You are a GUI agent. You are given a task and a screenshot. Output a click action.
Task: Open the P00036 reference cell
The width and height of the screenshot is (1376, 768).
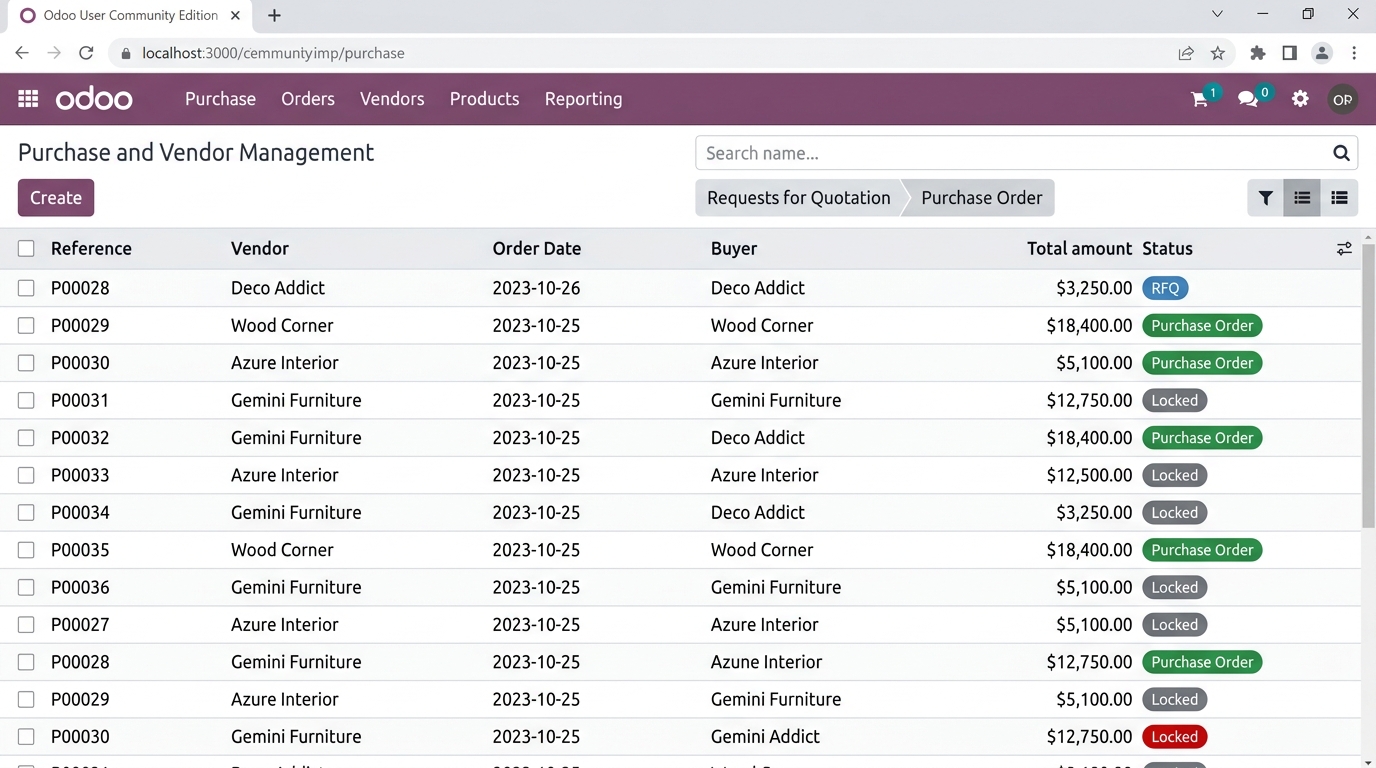tap(80, 587)
